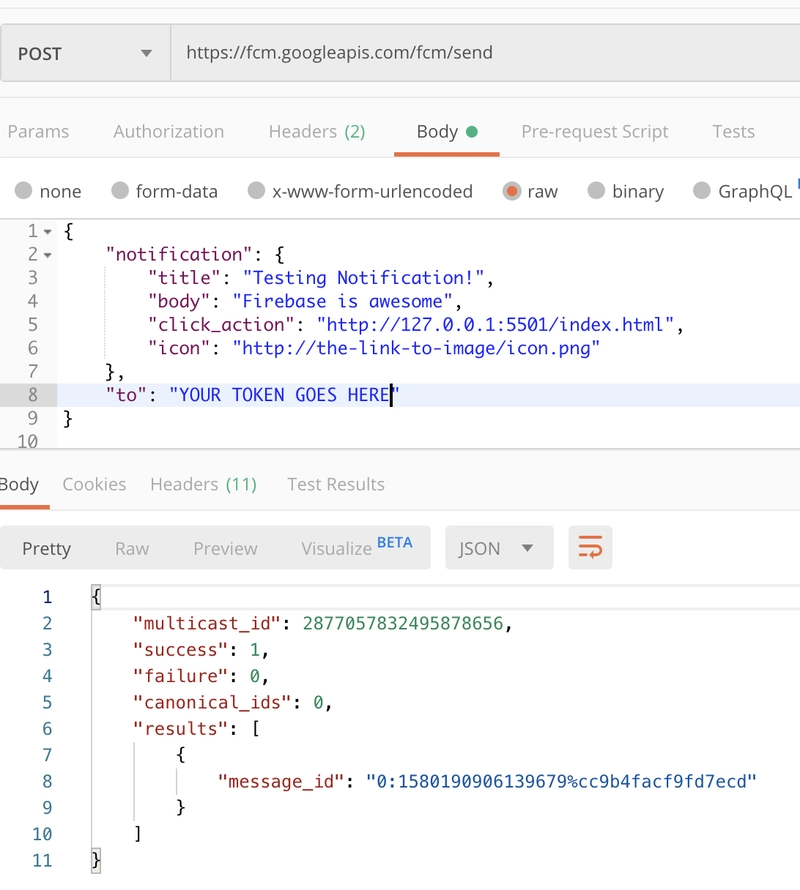Open the Pre-request Script tab

pyautogui.click(x=594, y=132)
